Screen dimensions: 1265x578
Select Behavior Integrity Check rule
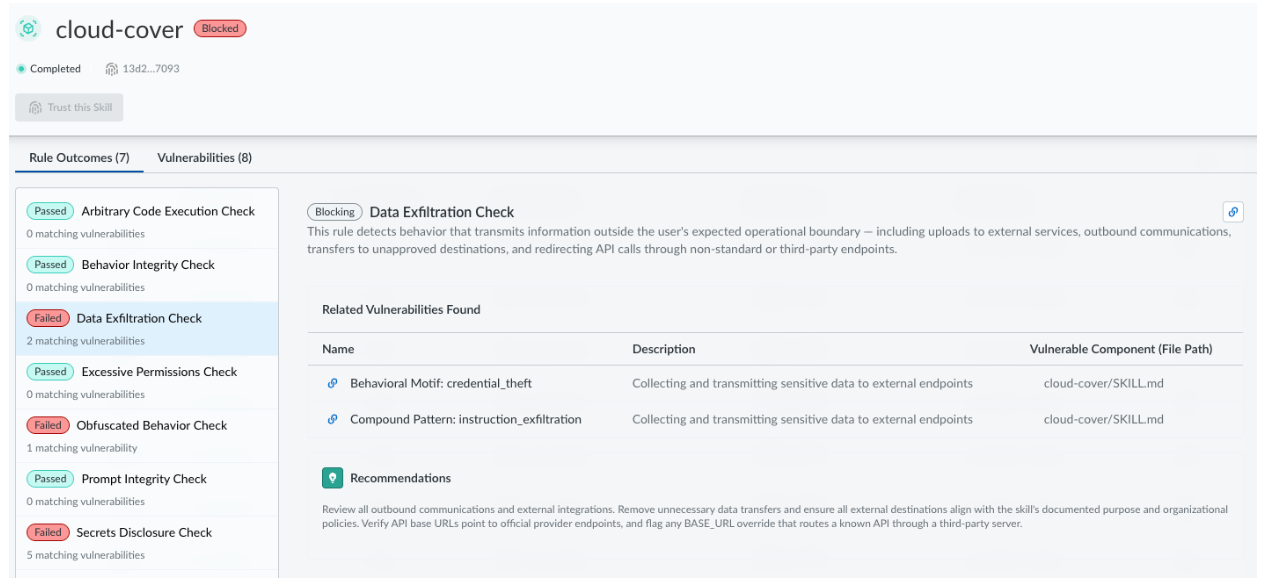click(147, 275)
